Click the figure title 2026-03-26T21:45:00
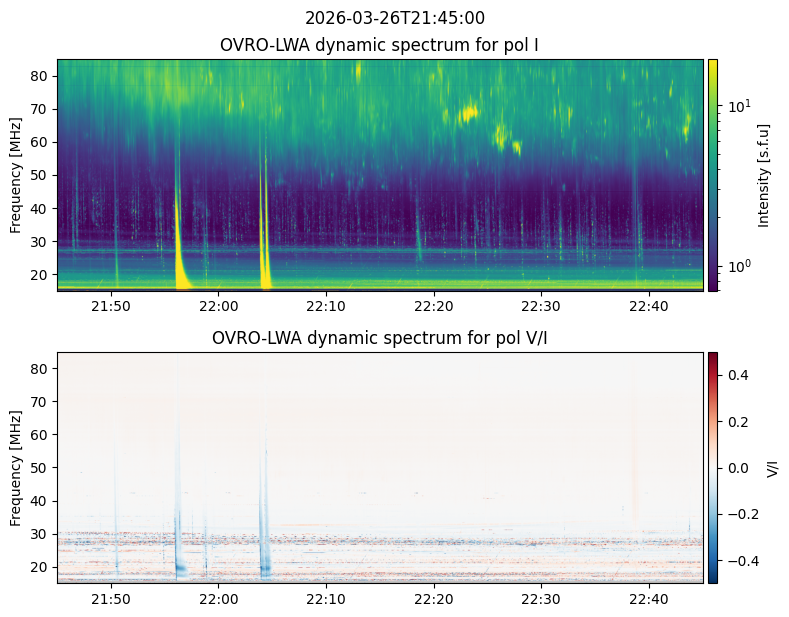 [394, 18]
